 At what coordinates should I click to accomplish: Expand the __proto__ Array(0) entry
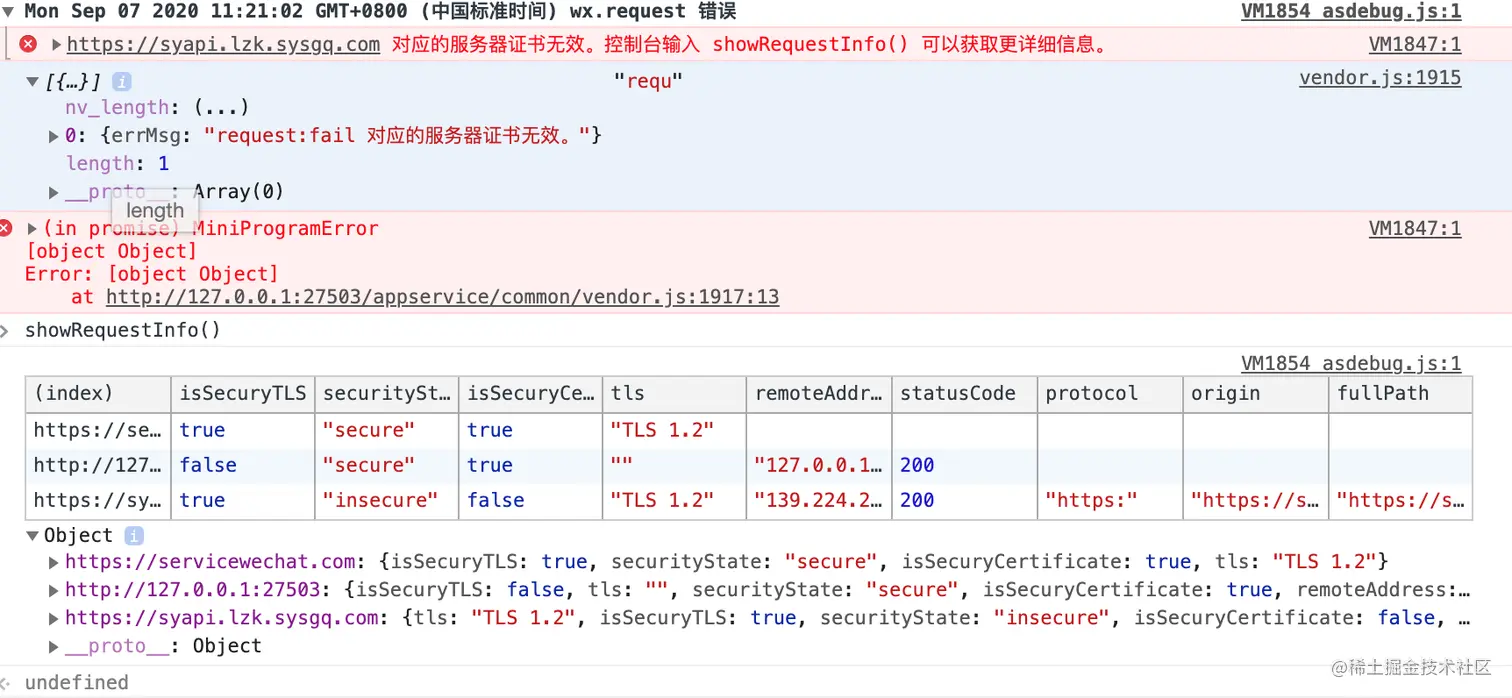click(x=54, y=191)
